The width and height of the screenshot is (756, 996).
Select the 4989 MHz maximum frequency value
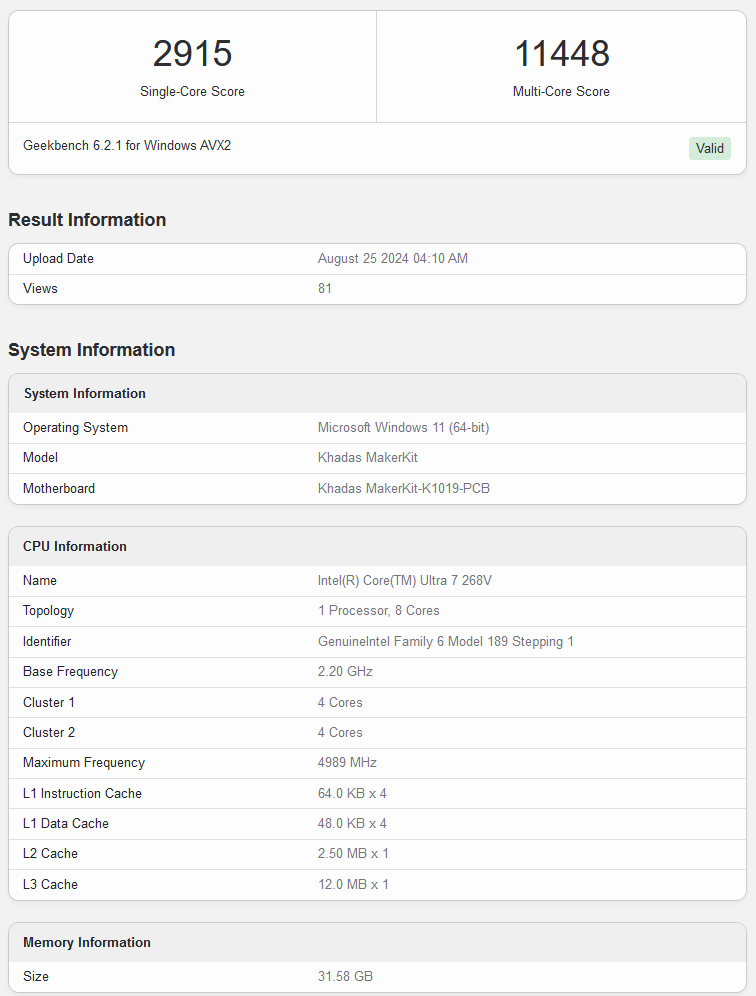pyautogui.click(x=347, y=763)
